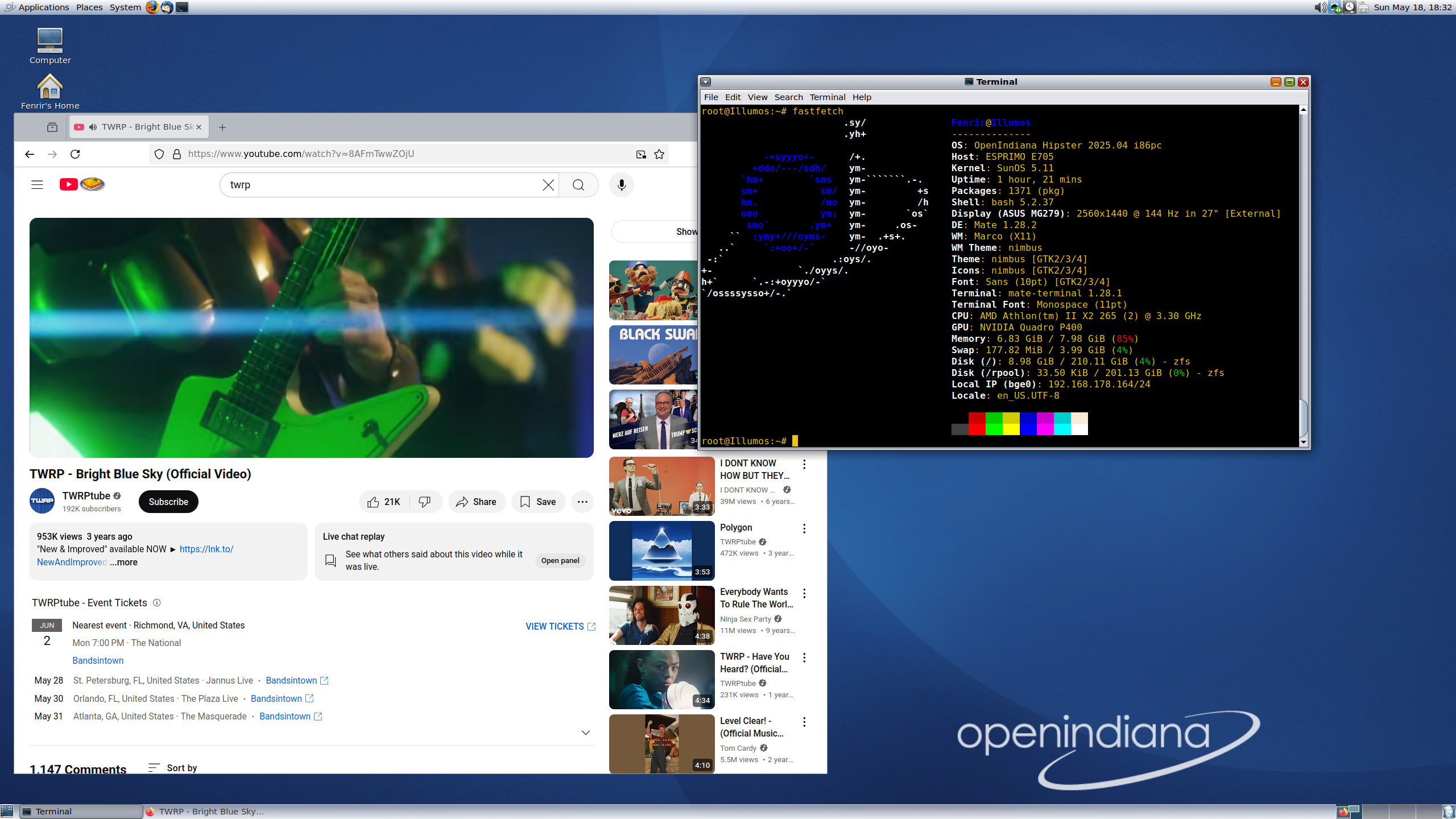This screenshot has height=819, width=1456.
Task: Open options for Everybody Wants To Rule video
Action: coord(804,594)
